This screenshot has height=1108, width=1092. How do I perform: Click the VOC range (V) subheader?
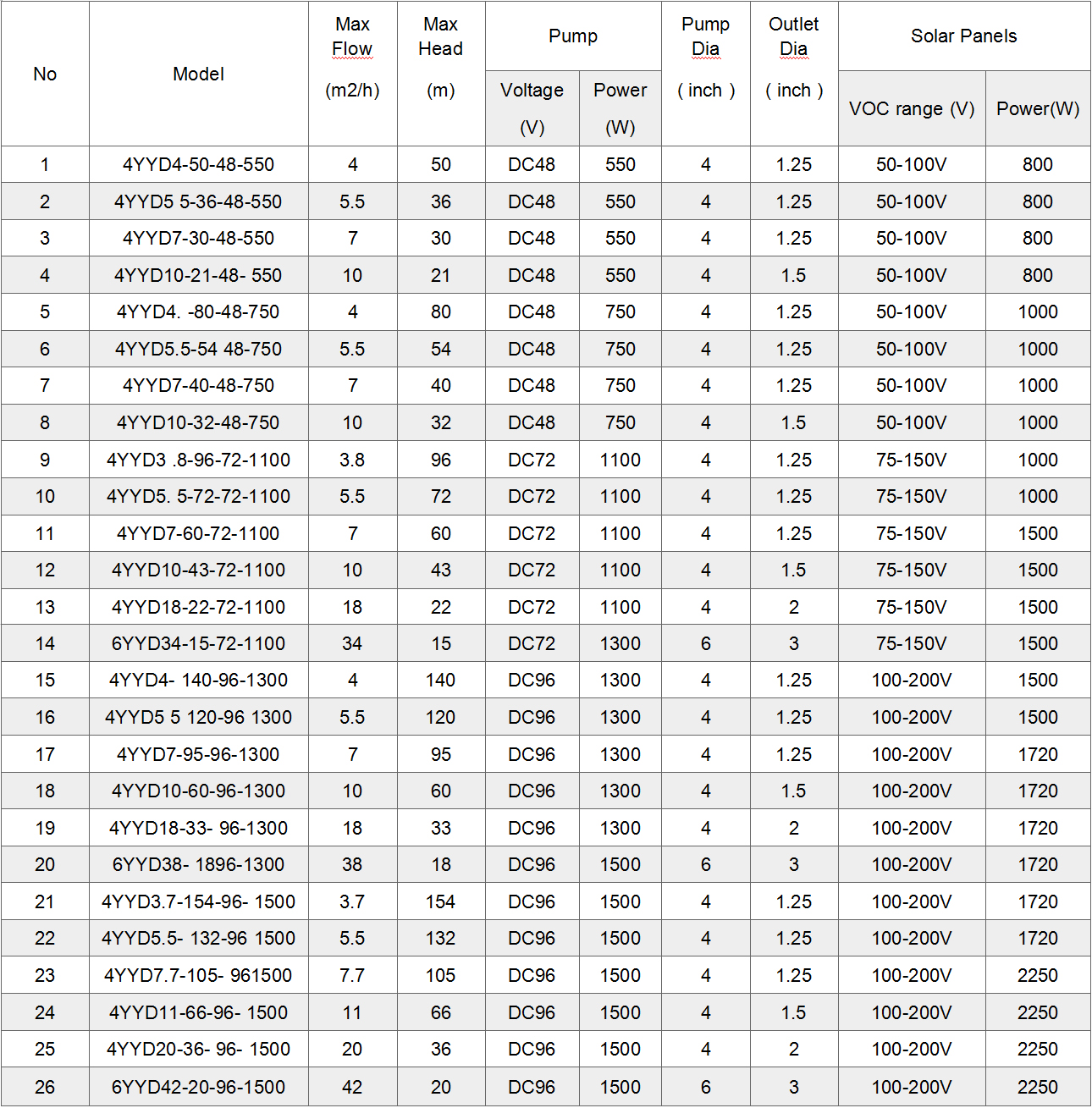pos(912,108)
